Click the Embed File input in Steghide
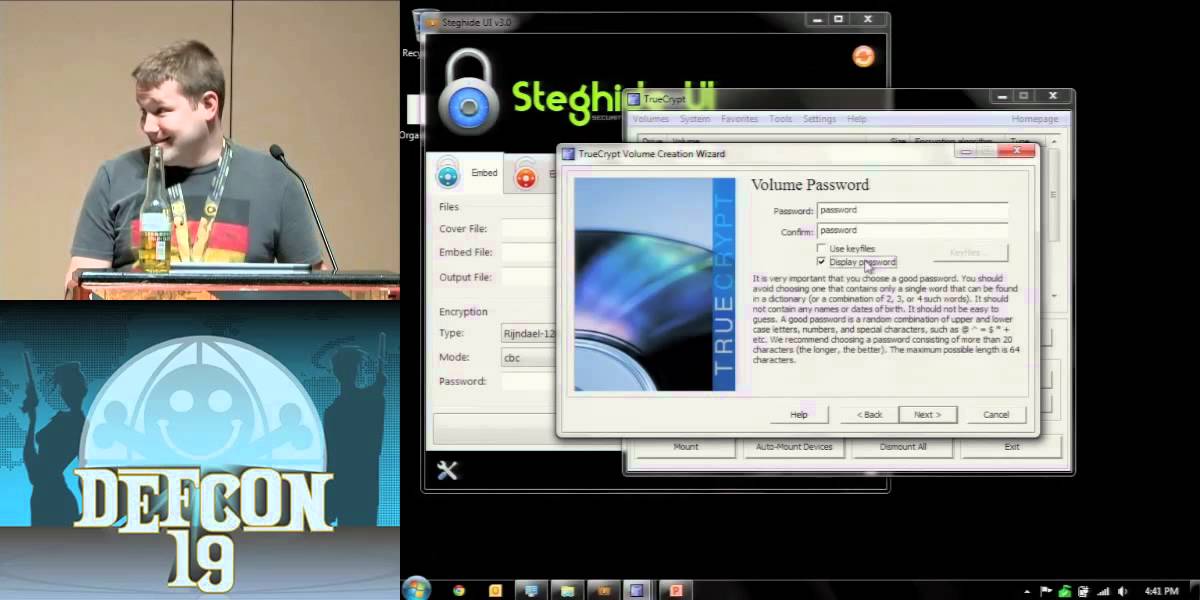Screen dimensions: 1200x600 [x=529, y=253]
